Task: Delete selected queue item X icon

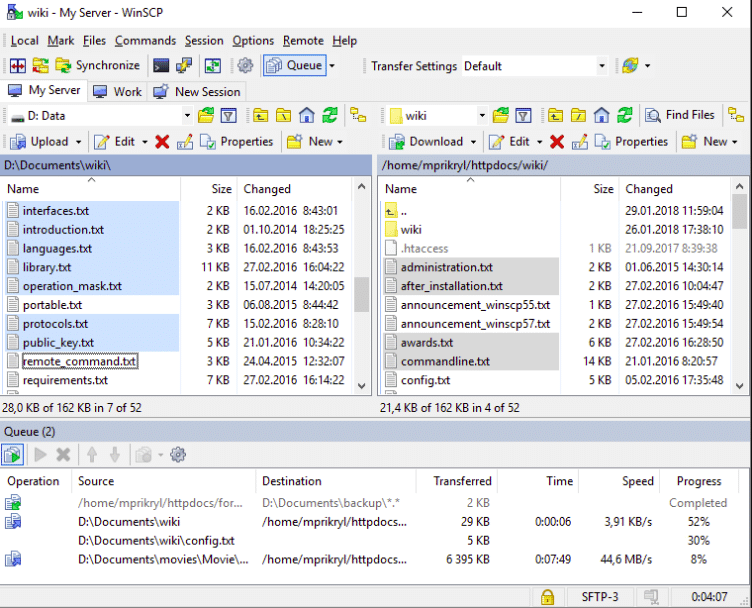Action: pyautogui.click(x=63, y=455)
